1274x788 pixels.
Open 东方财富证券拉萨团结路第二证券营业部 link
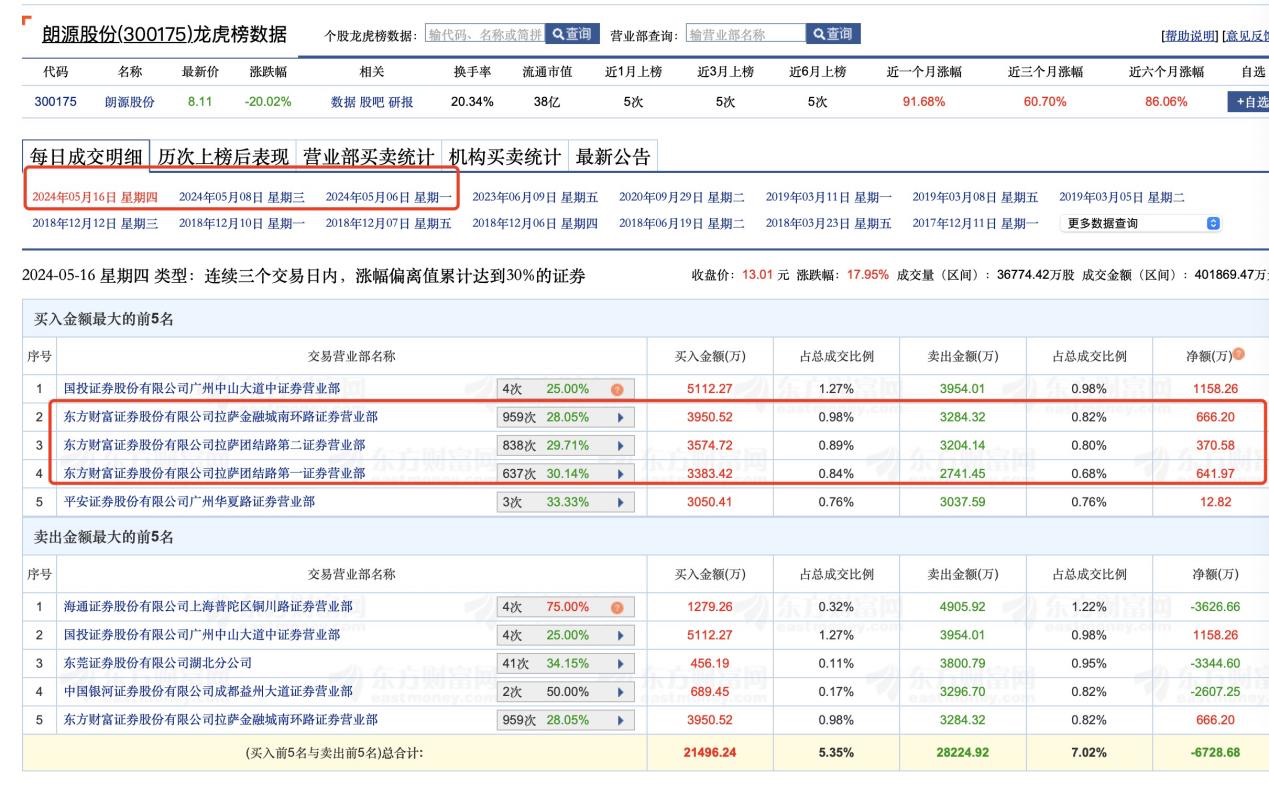[215, 445]
